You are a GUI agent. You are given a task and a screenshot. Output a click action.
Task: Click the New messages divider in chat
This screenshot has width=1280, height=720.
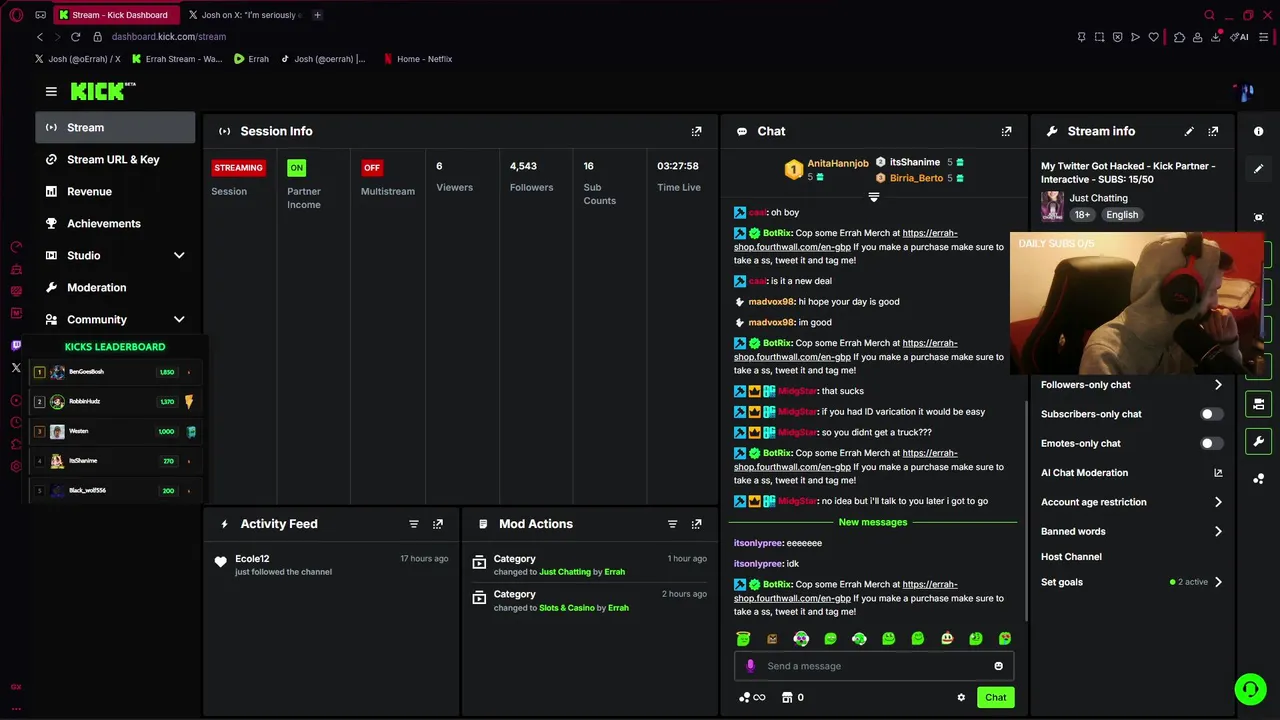873,522
